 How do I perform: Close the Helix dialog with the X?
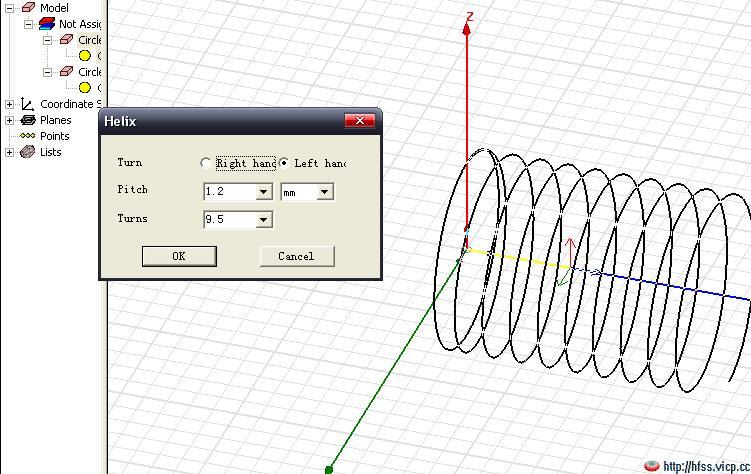(359, 121)
